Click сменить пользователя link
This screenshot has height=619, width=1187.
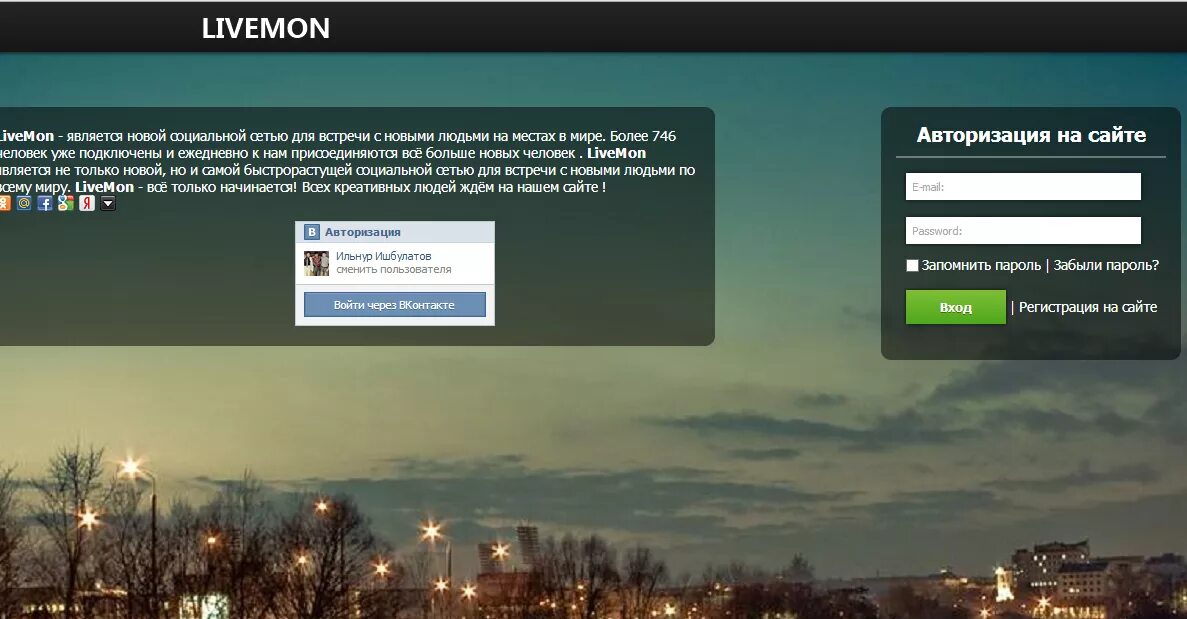[394, 269]
